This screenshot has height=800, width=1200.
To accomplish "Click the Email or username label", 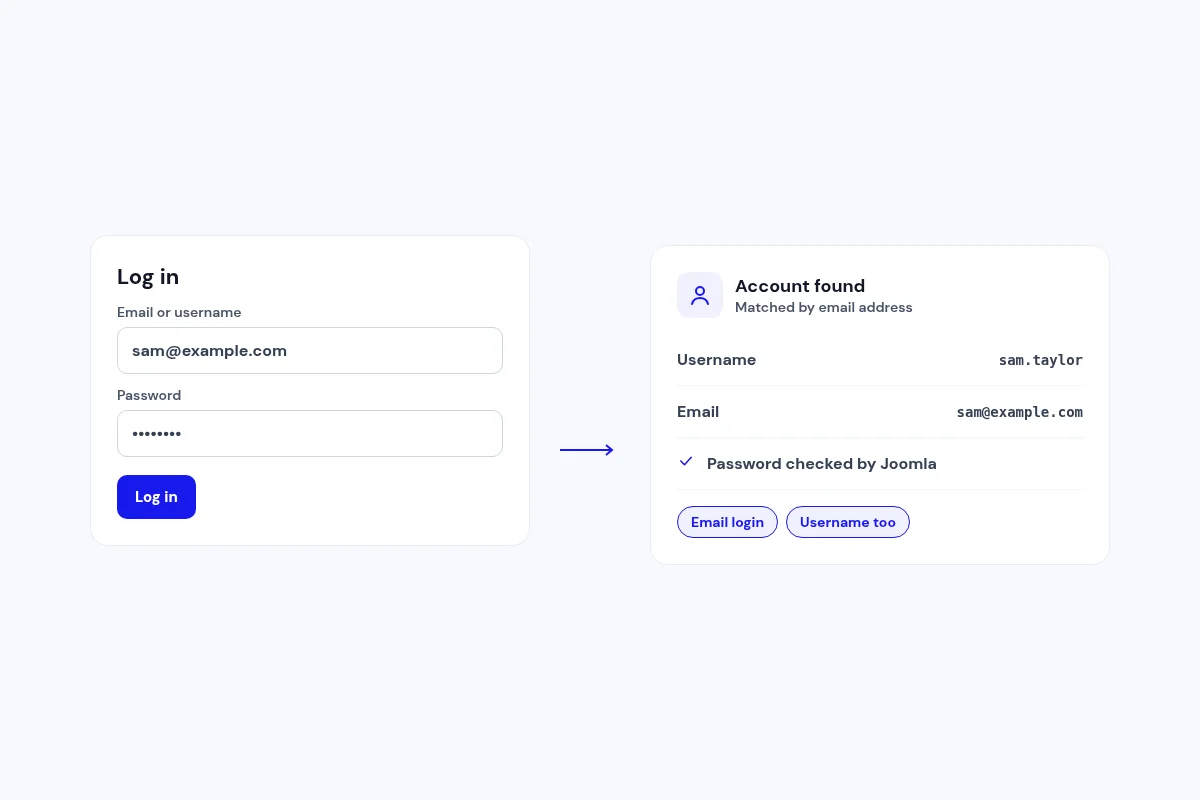I will coord(179,313).
